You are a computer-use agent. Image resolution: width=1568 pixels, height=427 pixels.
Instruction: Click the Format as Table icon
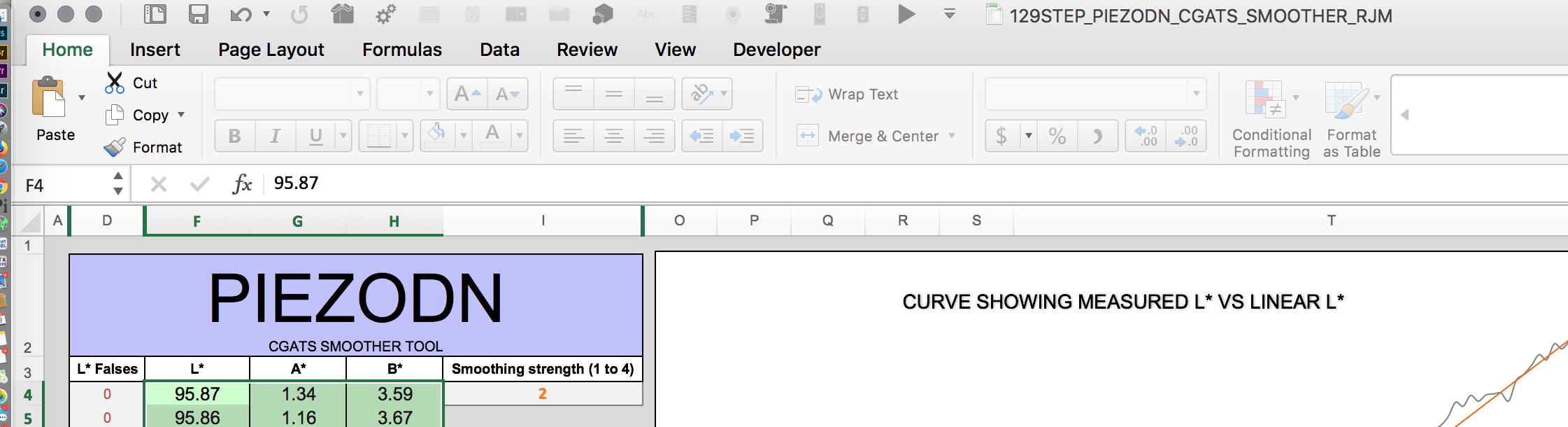coord(1346,99)
